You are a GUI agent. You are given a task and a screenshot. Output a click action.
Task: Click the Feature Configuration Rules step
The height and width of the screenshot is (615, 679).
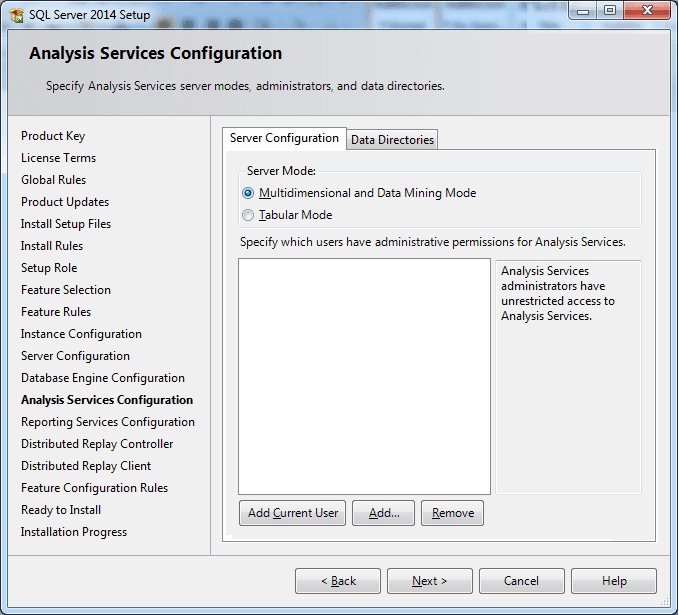[x=94, y=488]
